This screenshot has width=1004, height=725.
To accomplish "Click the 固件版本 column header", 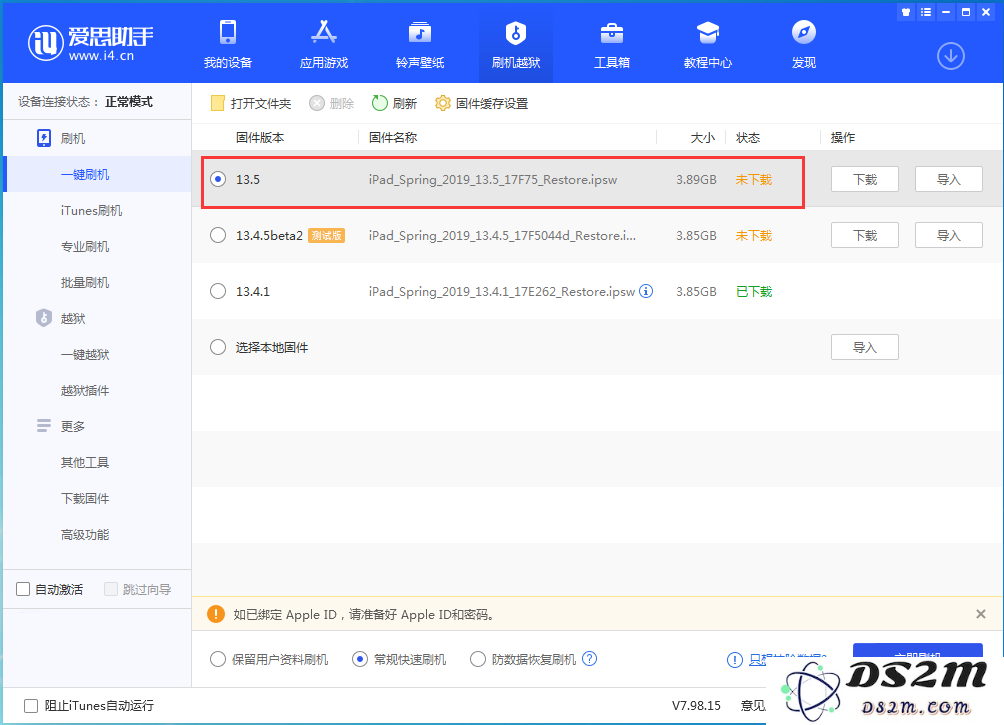I will (260, 138).
